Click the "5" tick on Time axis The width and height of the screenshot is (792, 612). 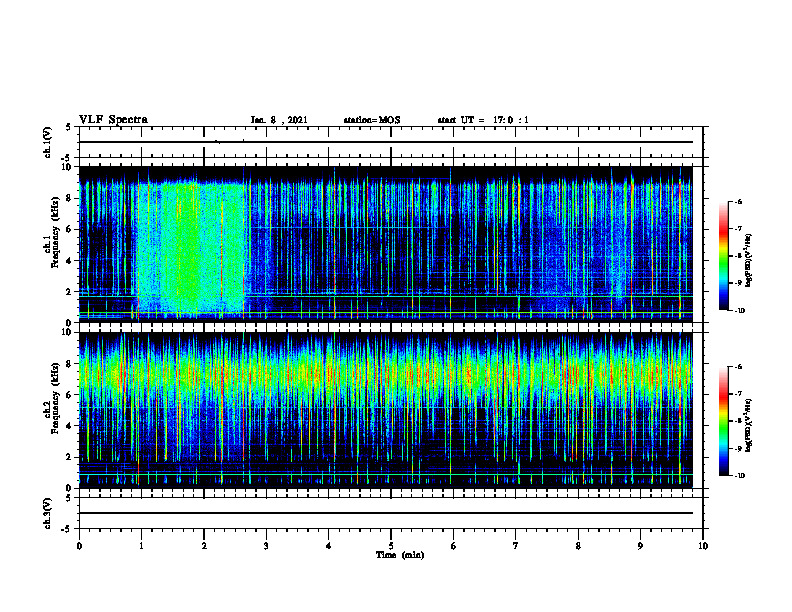391,546
